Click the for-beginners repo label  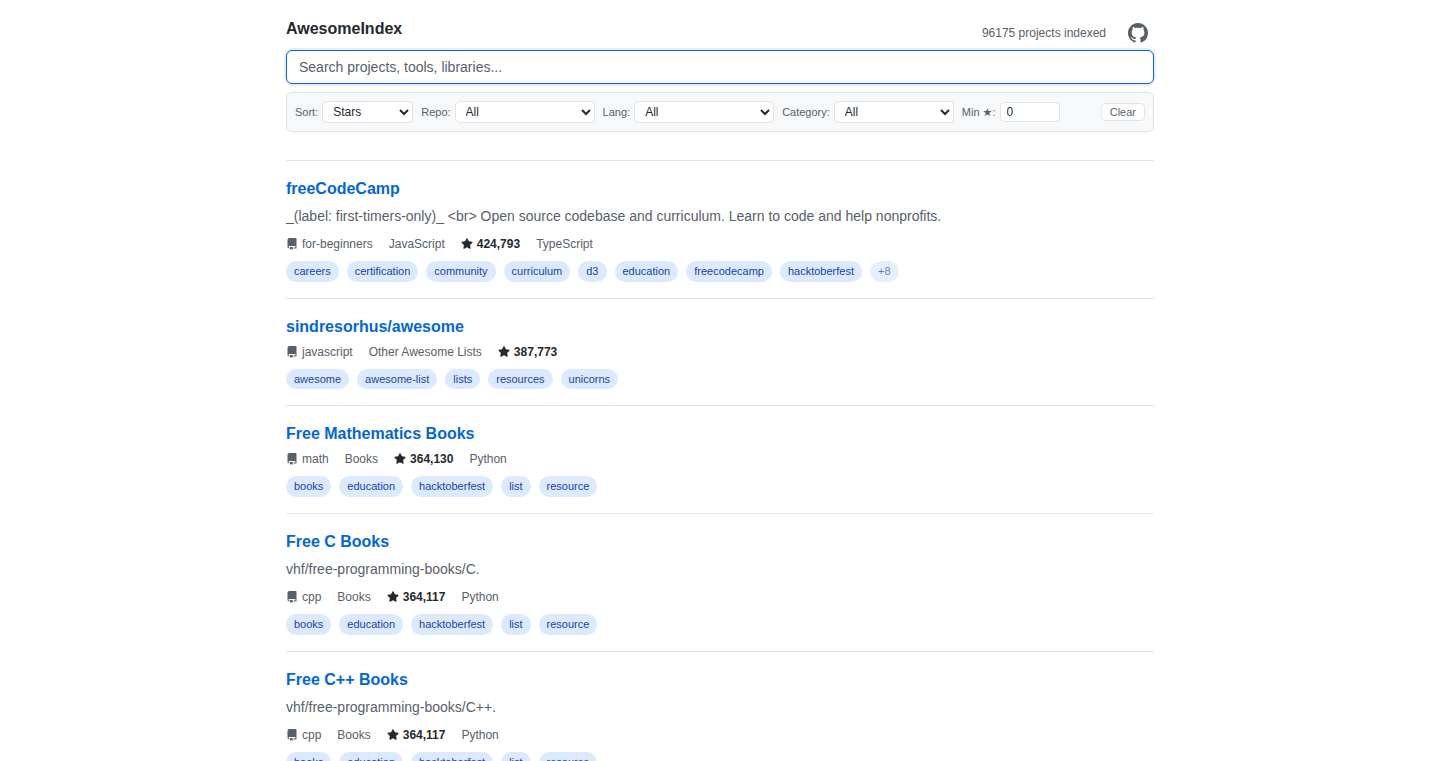[x=337, y=244]
